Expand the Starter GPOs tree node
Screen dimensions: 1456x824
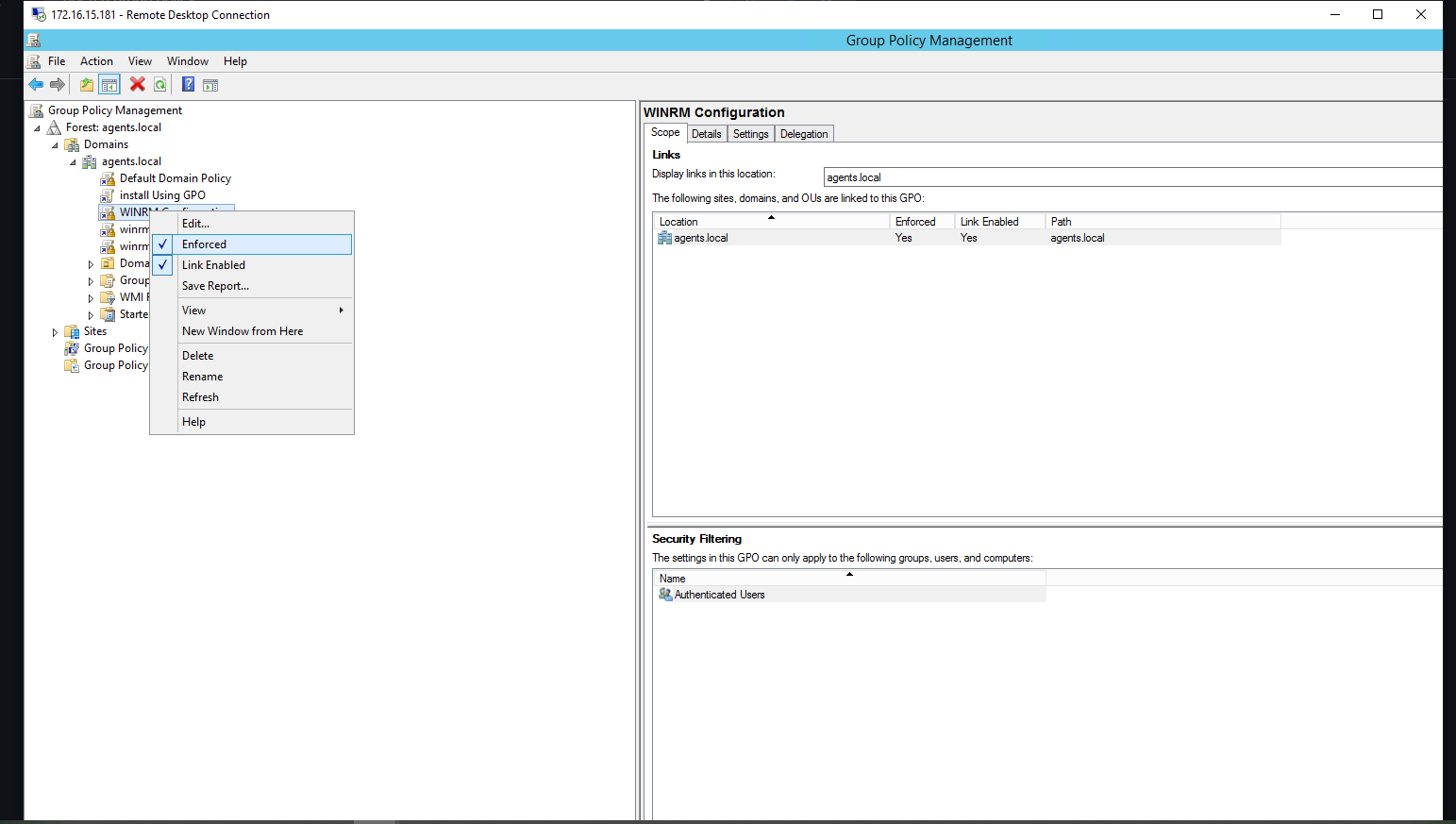(x=91, y=315)
